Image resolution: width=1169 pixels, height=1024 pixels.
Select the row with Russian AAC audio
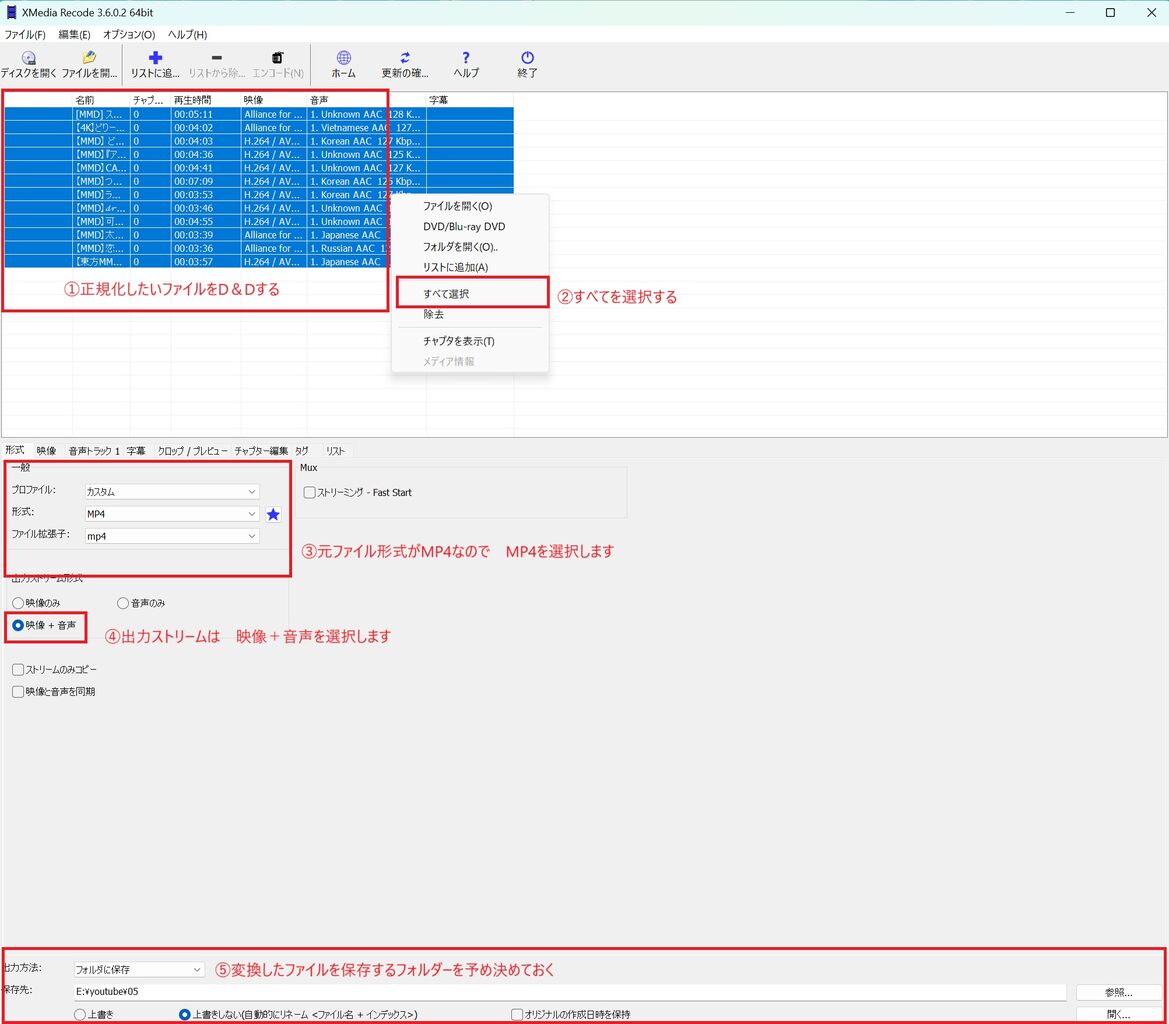(x=198, y=249)
